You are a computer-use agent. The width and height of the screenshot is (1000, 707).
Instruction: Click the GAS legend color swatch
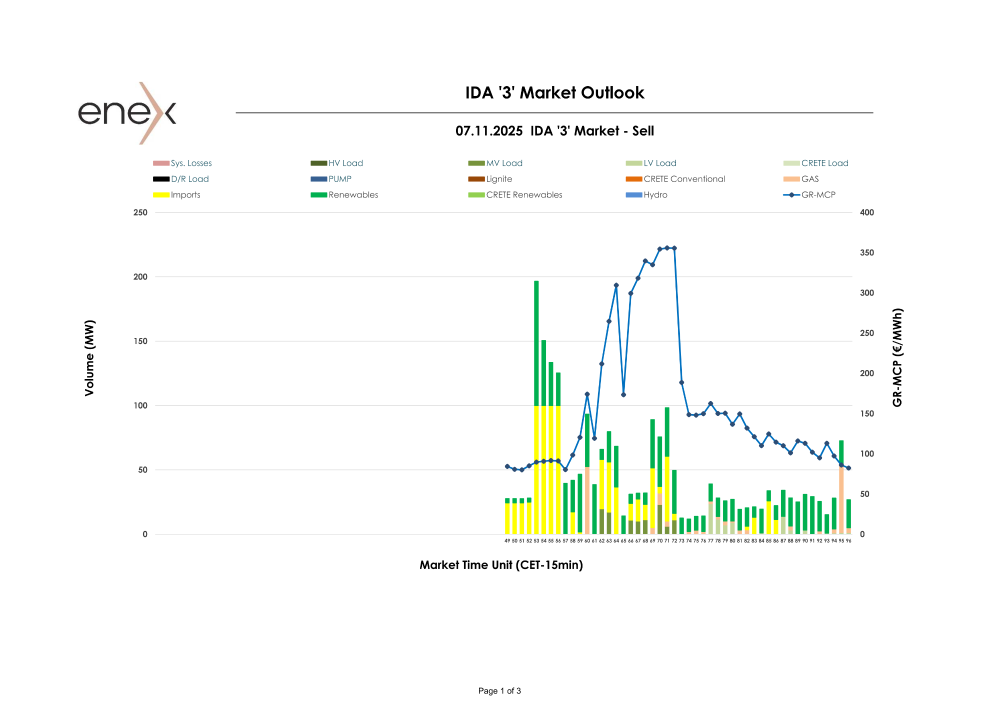[791, 179]
